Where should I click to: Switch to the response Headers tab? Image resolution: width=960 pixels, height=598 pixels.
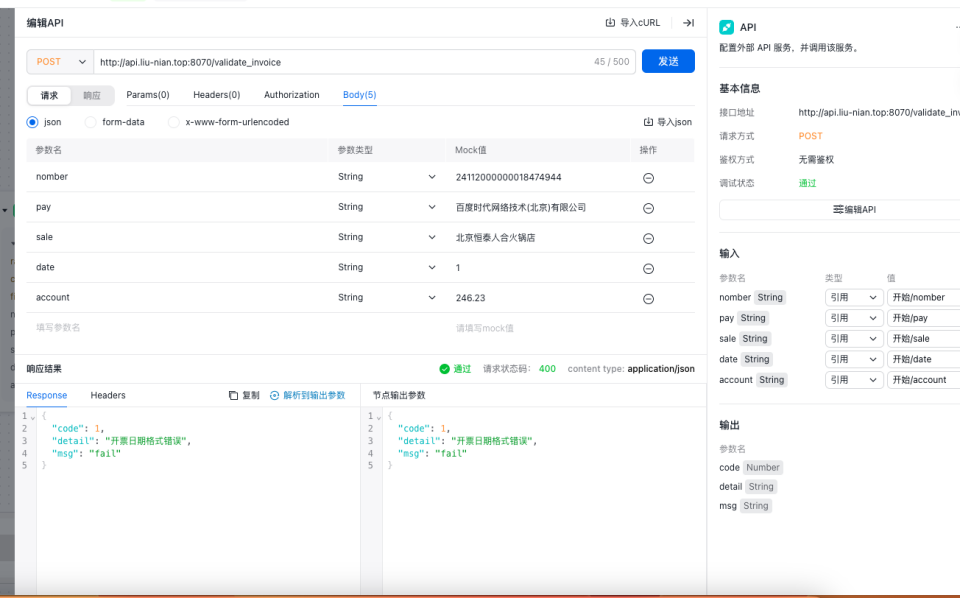(108, 395)
